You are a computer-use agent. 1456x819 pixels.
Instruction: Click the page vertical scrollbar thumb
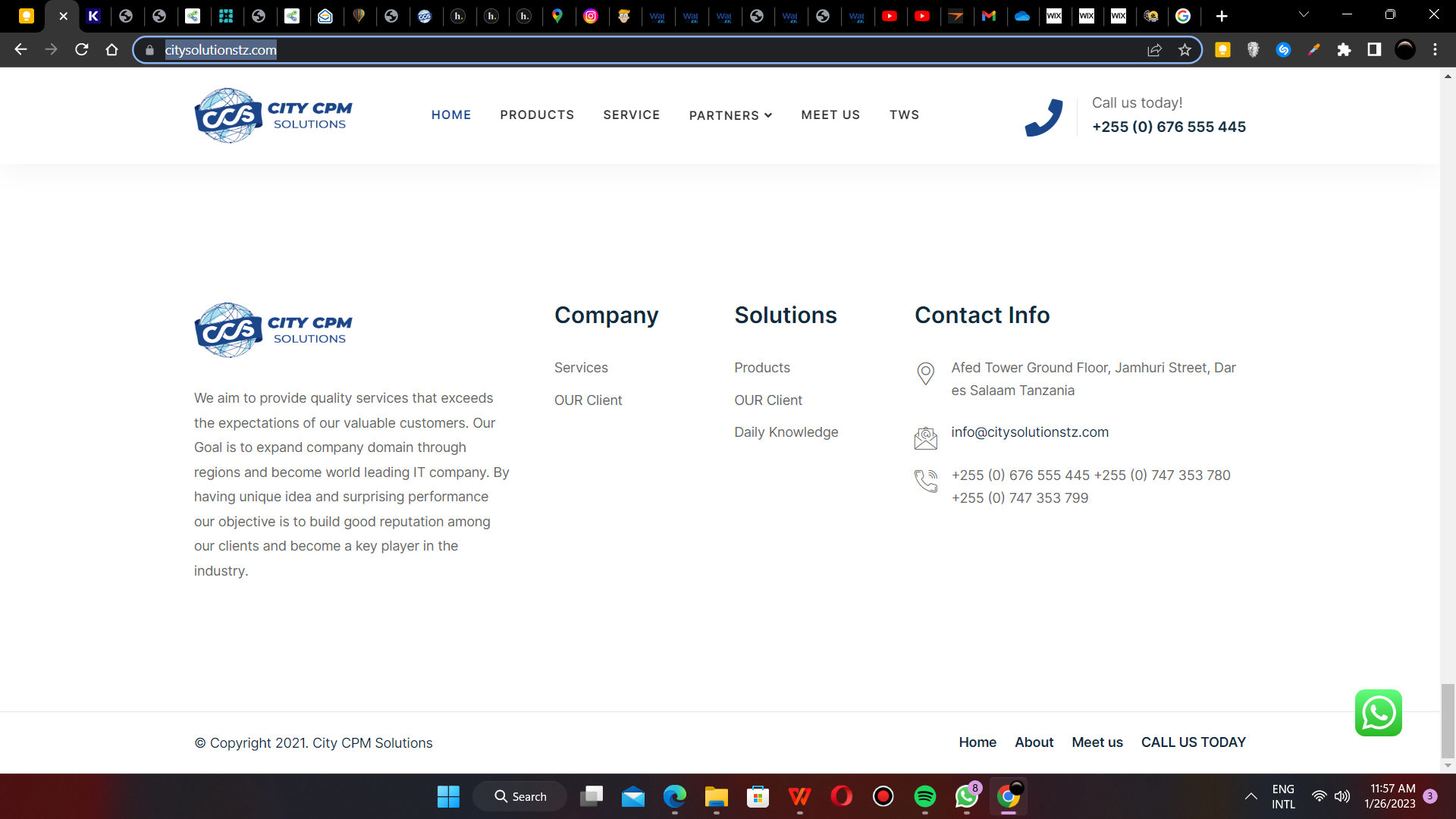1448,720
